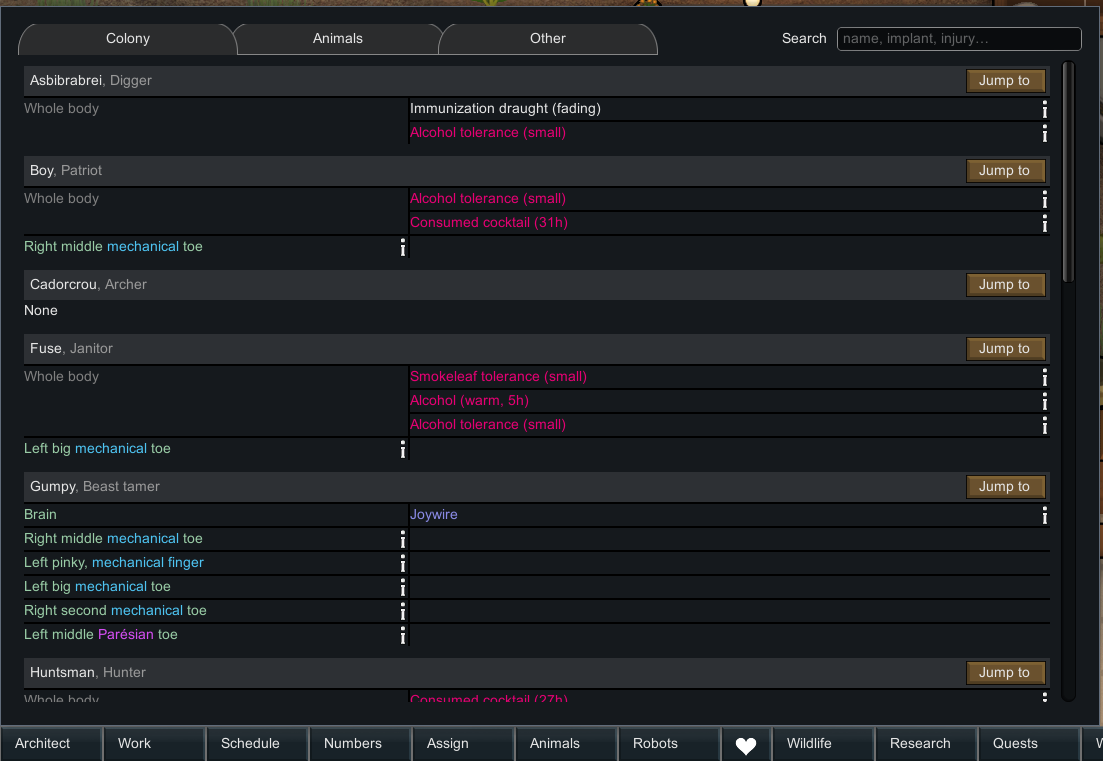Switch to the Animals tab at top
The image size is (1103, 761).
click(338, 39)
